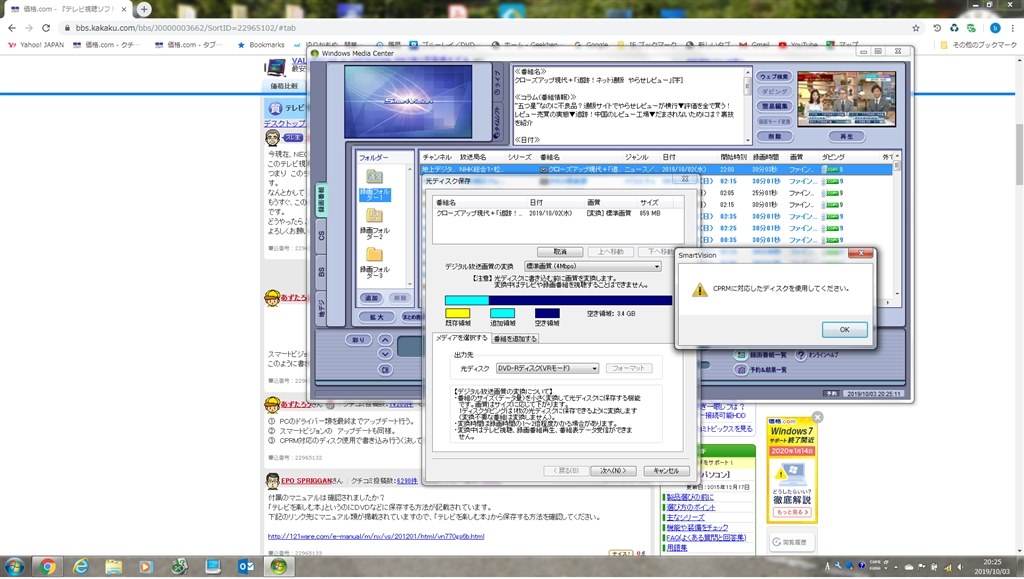Select the 録画フォルダー3 folder icon
1024x579 pixels.
click(374, 255)
